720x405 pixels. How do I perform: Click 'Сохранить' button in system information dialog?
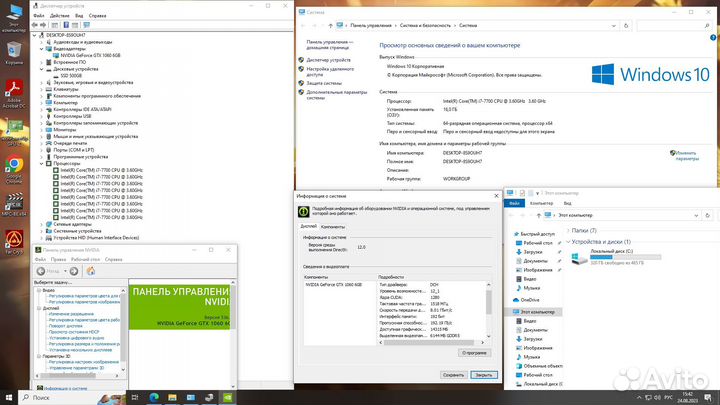point(453,375)
